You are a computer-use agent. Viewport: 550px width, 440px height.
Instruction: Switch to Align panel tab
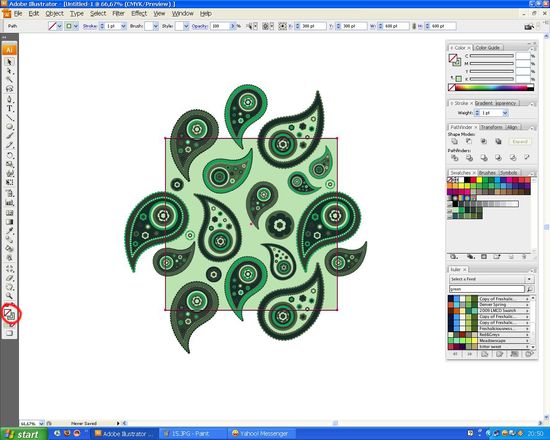(512, 127)
